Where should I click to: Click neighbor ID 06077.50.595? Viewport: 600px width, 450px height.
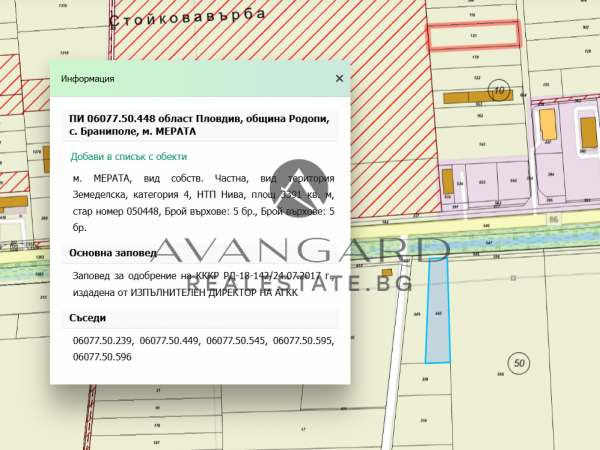303,341
